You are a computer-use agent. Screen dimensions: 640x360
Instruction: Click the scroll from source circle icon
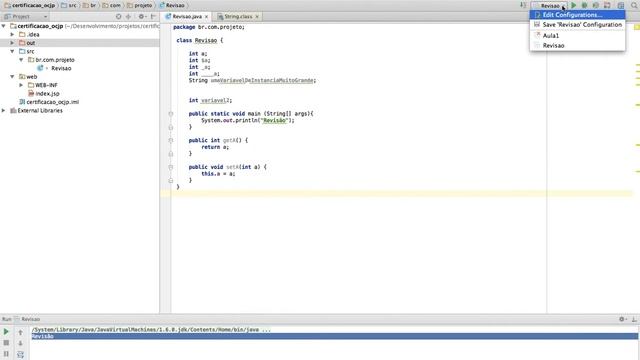click(x=118, y=16)
